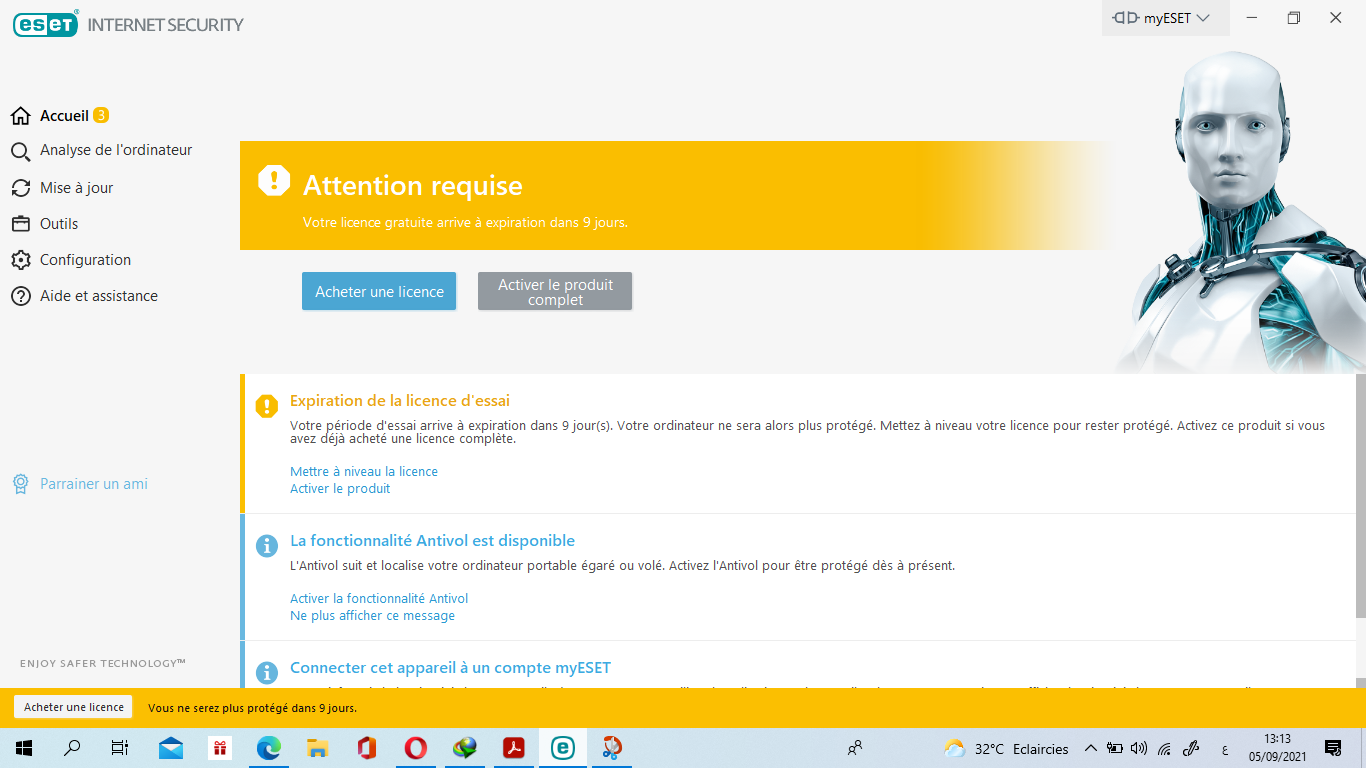This screenshot has height=768, width=1366.
Task: Open the Mail app from taskbar
Action: point(171,748)
